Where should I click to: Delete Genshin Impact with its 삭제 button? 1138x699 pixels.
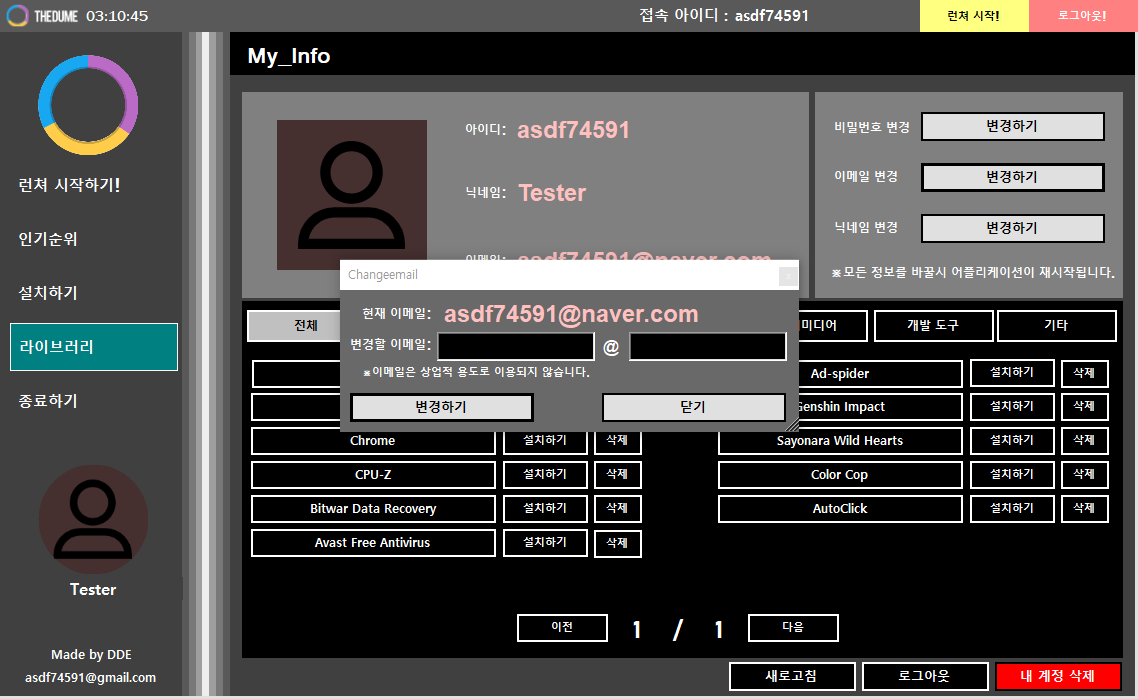pyautogui.click(x=1085, y=406)
